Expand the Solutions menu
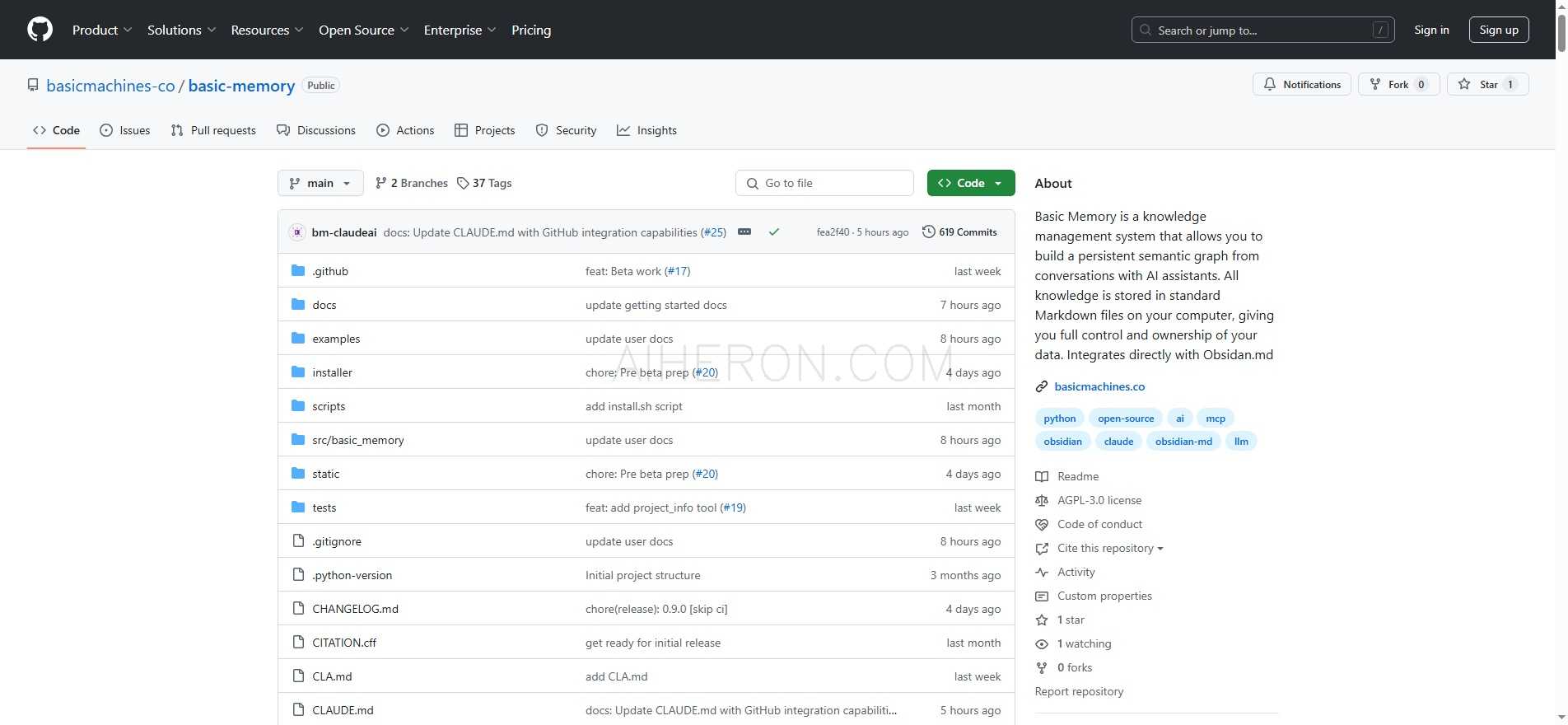 tap(181, 30)
